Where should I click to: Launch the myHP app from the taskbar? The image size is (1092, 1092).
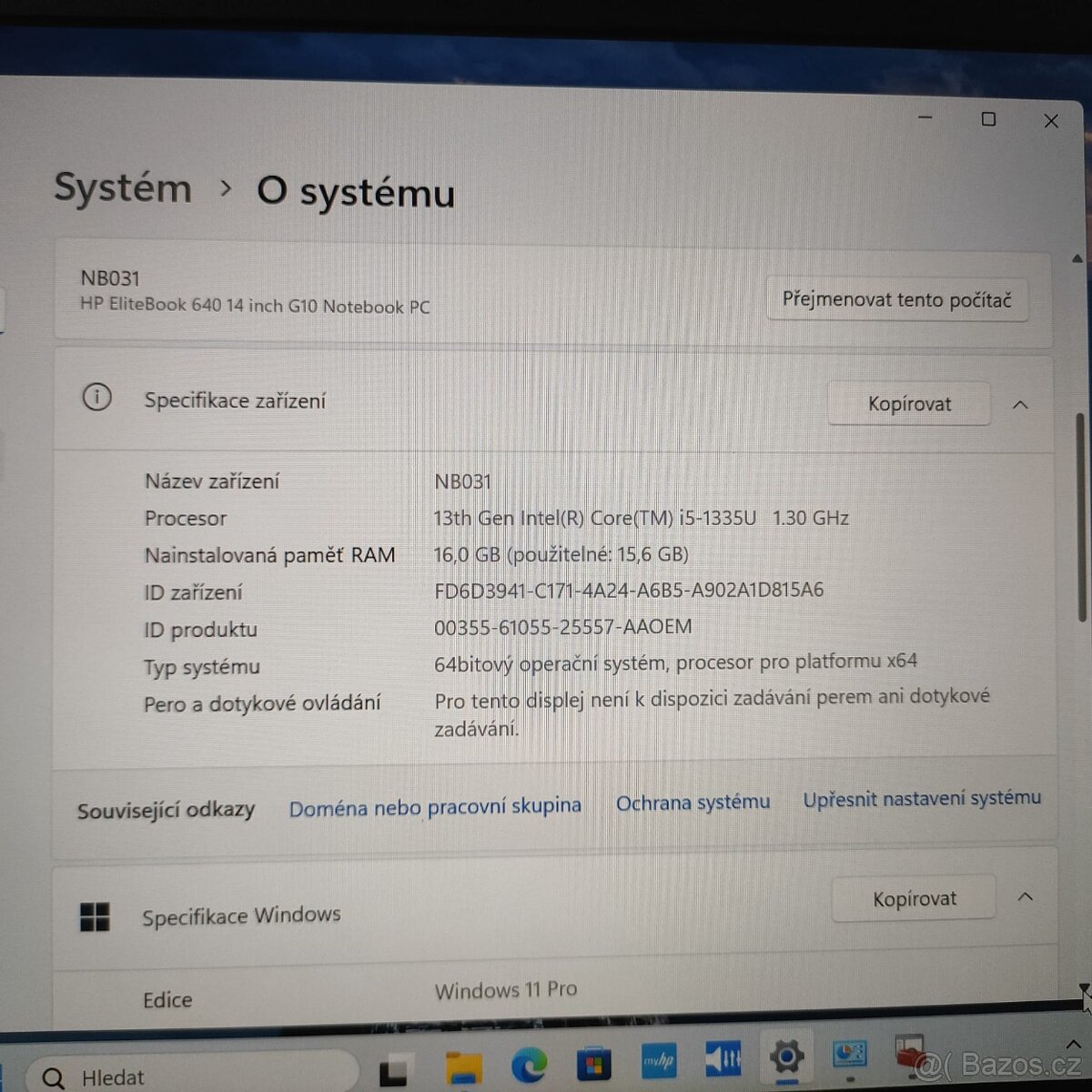point(660,1058)
